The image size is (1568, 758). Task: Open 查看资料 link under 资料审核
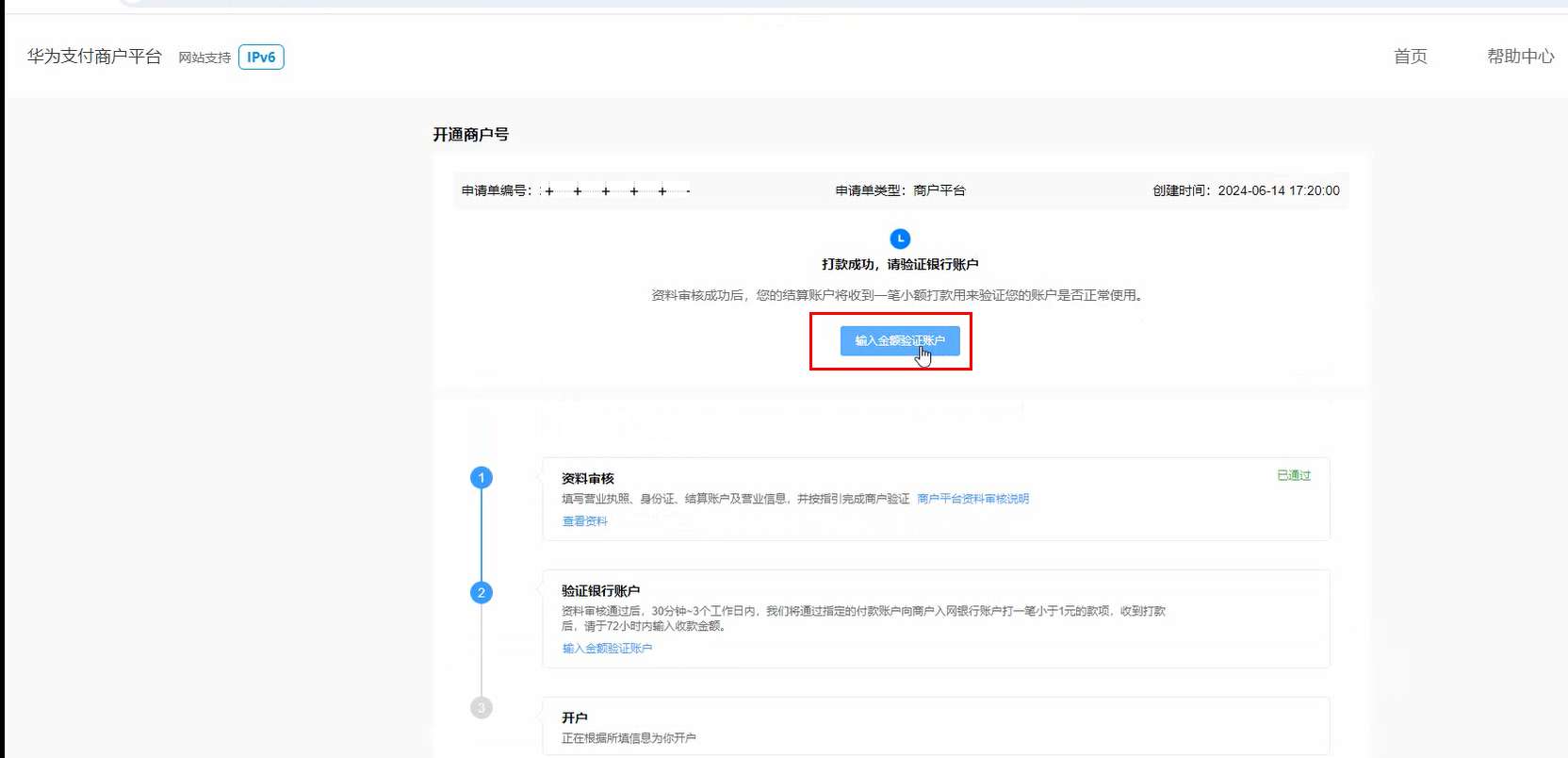pyautogui.click(x=585, y=521)
